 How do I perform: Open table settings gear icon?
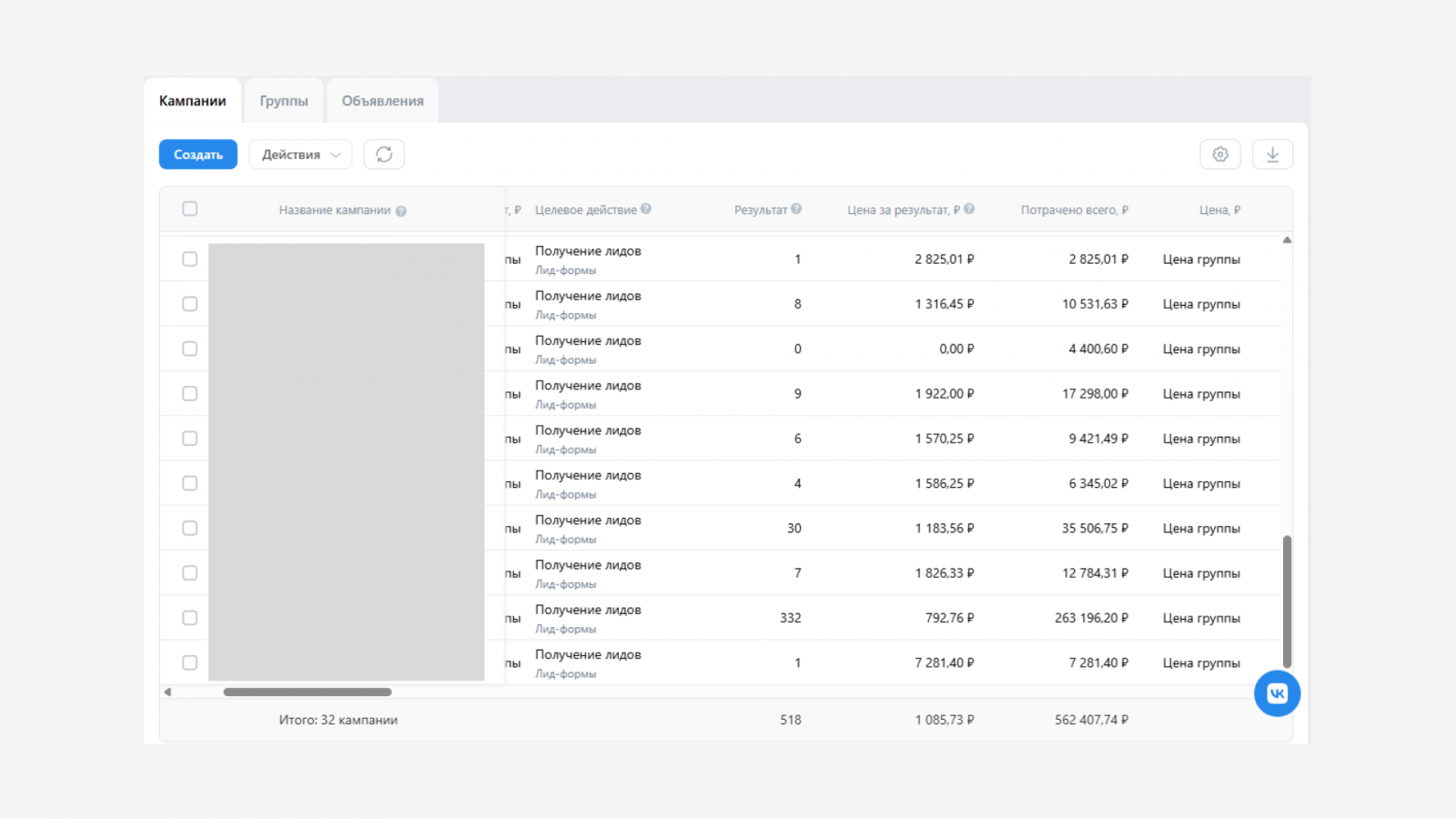point(1220,155)
